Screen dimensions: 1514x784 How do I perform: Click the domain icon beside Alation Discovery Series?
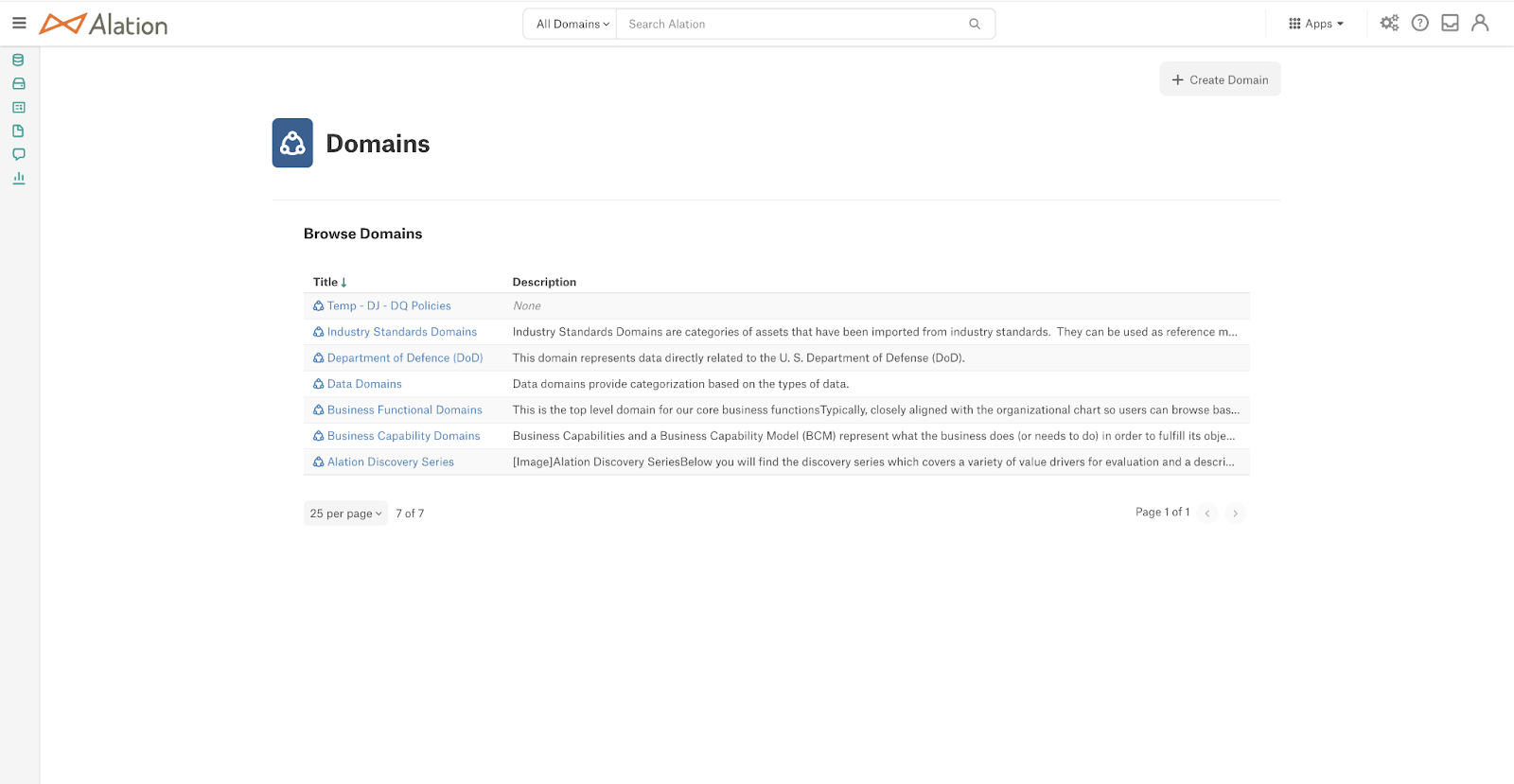(319, 462)
